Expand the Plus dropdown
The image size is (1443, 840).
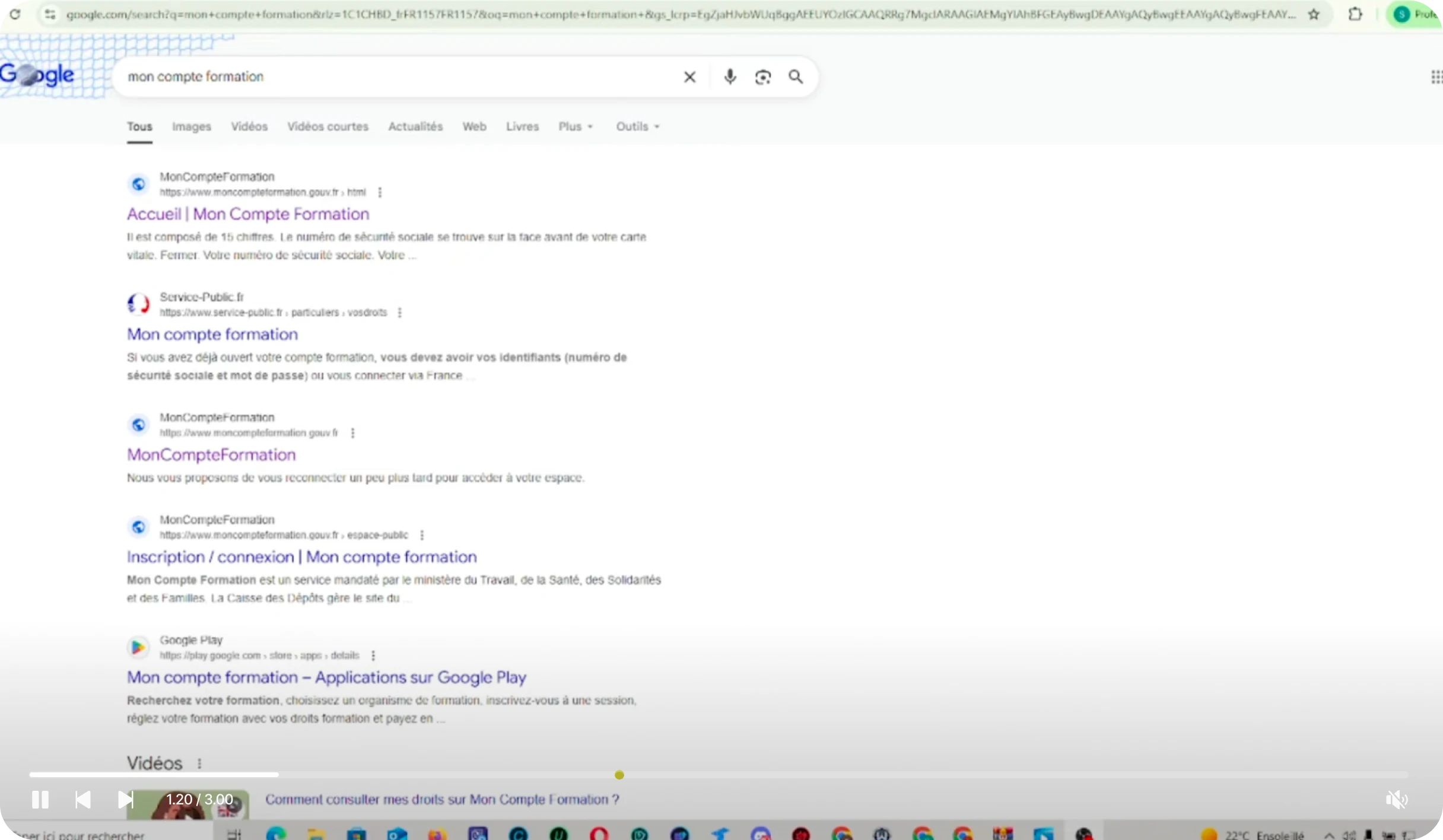click(576, 126)
